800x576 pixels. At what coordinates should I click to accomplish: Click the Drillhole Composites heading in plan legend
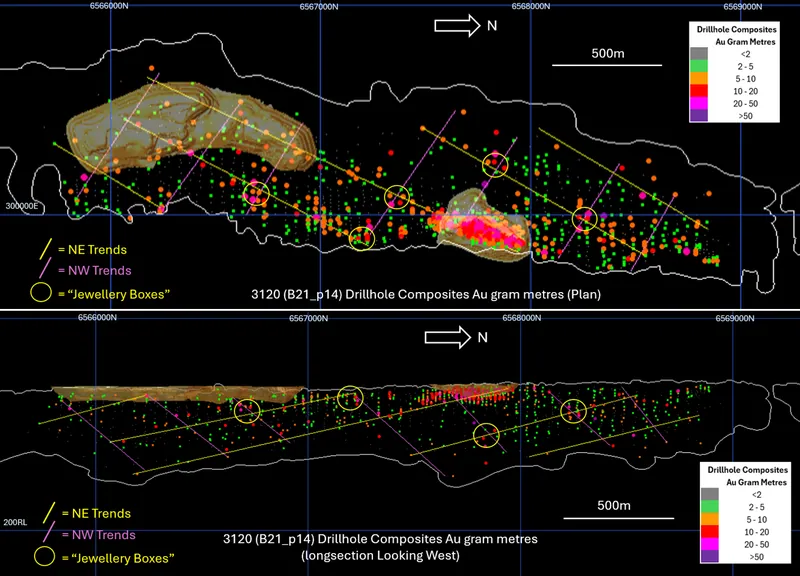click(x=737, y=30)
